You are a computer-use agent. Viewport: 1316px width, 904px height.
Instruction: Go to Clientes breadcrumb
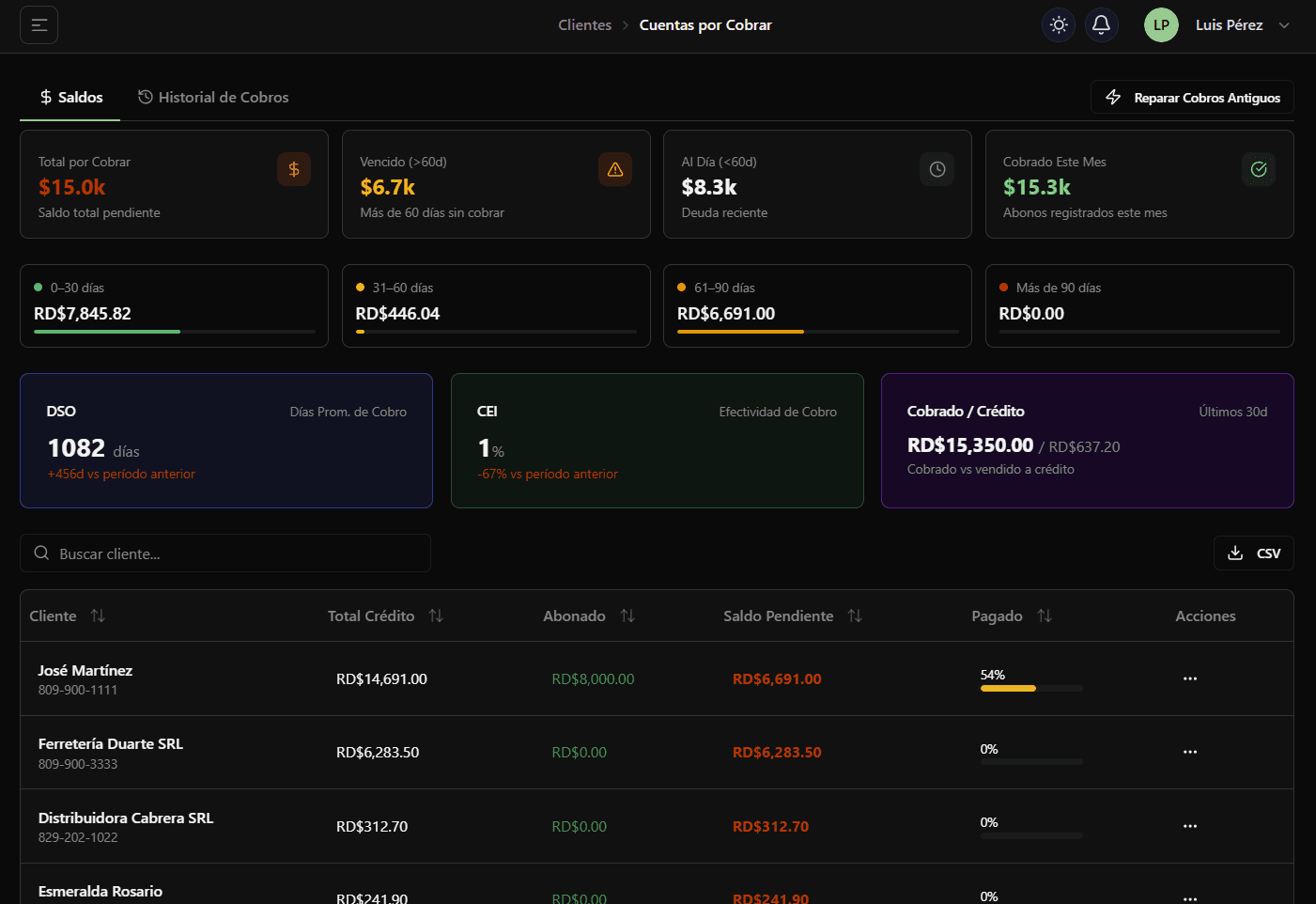(584, 25)
